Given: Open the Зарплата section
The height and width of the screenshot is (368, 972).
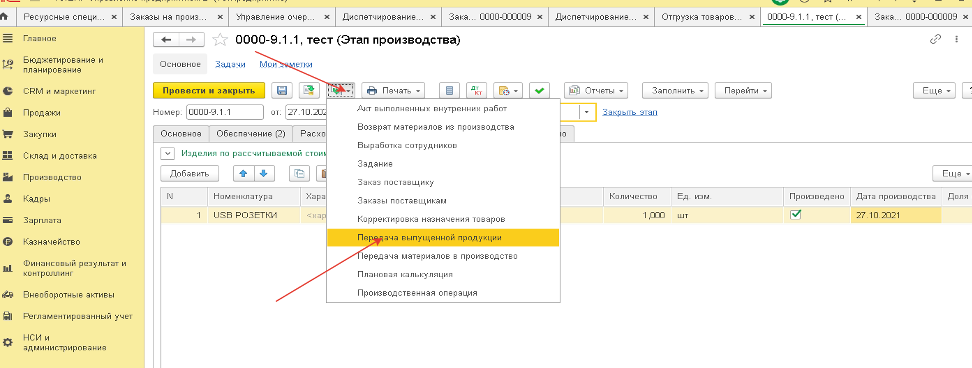Looking at the screenshot, I should (x=42, y=220).
